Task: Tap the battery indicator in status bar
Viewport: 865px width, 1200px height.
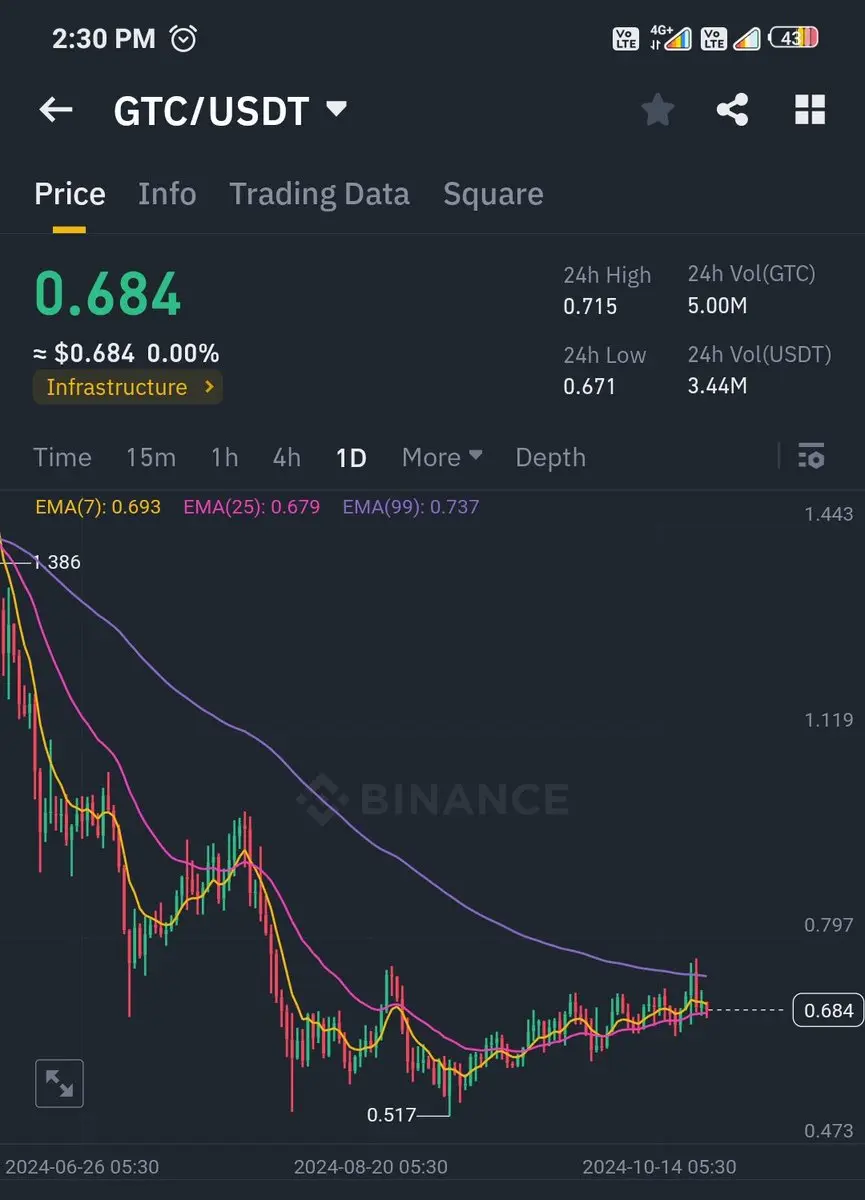Action: (795, 38)
